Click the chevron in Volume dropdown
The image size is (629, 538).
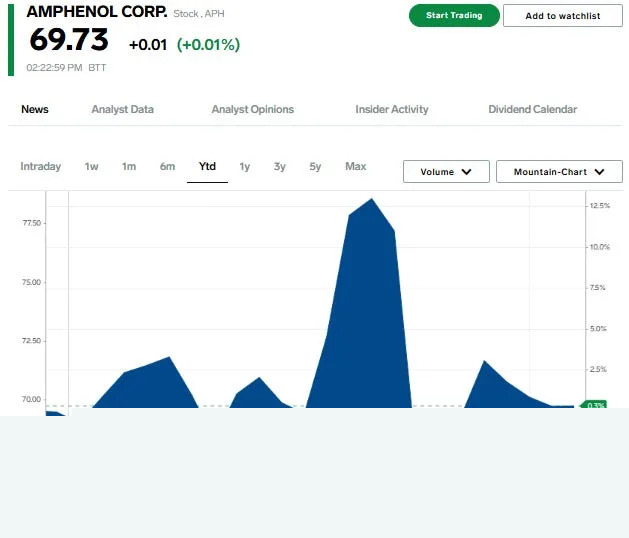(467, 172)
